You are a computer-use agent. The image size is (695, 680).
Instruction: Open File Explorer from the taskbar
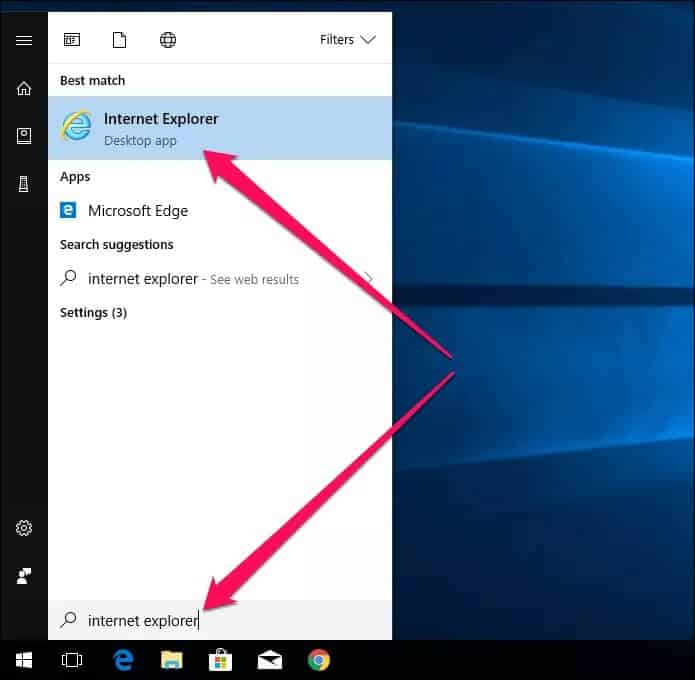coord(172,660)
